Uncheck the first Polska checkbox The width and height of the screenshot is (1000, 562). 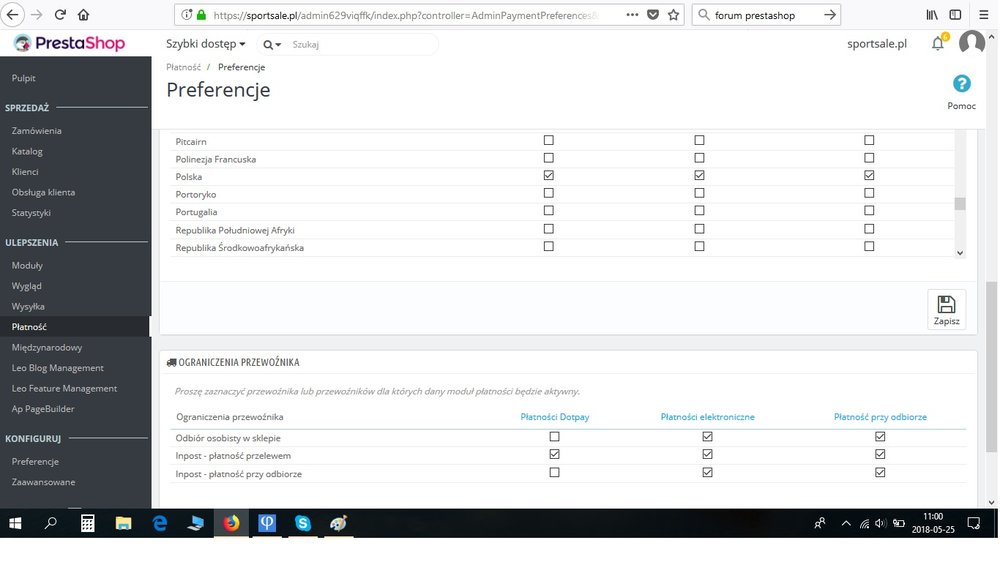click(548, 175)
